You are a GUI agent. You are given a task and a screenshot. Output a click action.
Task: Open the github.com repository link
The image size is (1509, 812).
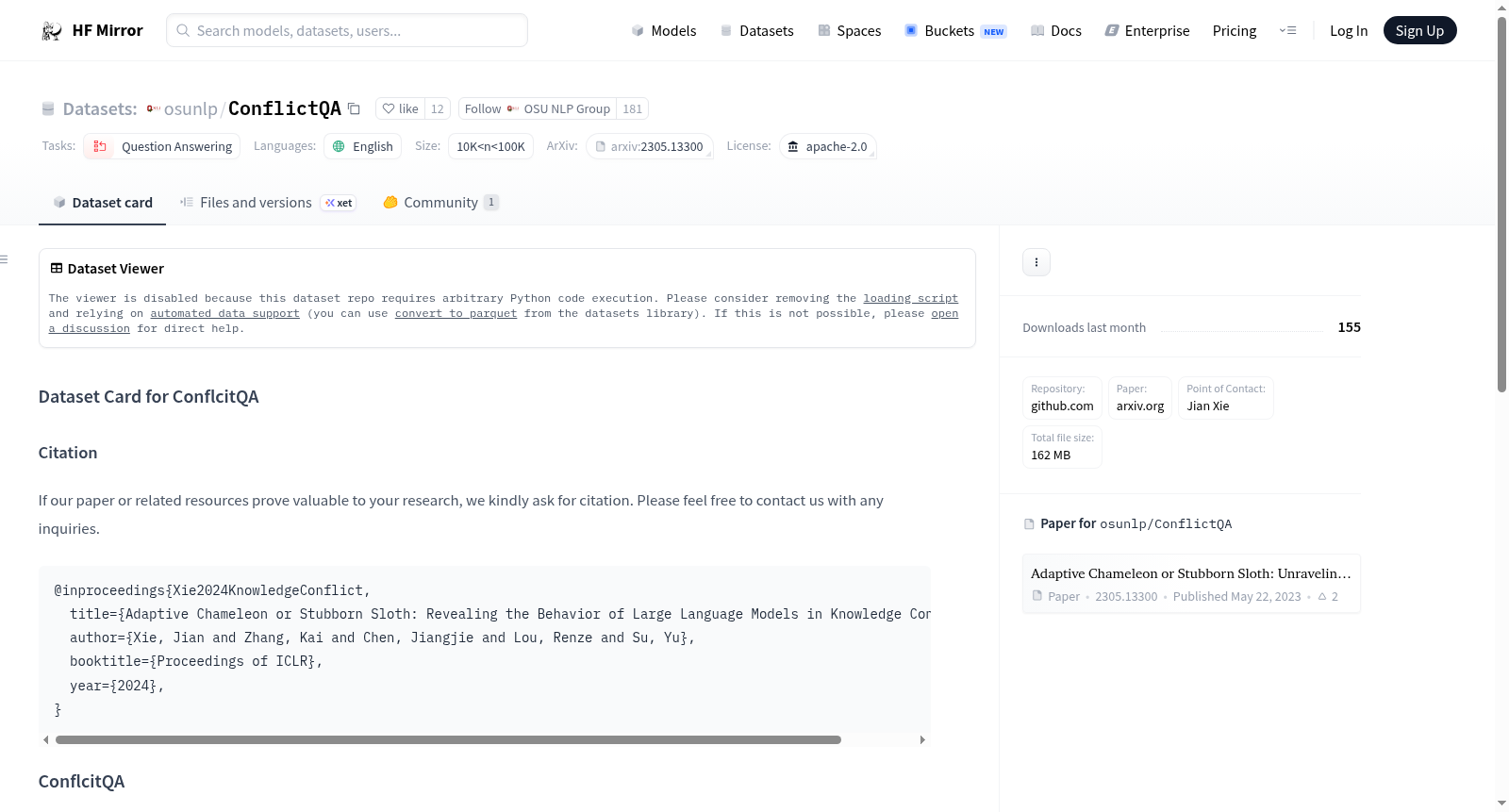pos(1062,398)
